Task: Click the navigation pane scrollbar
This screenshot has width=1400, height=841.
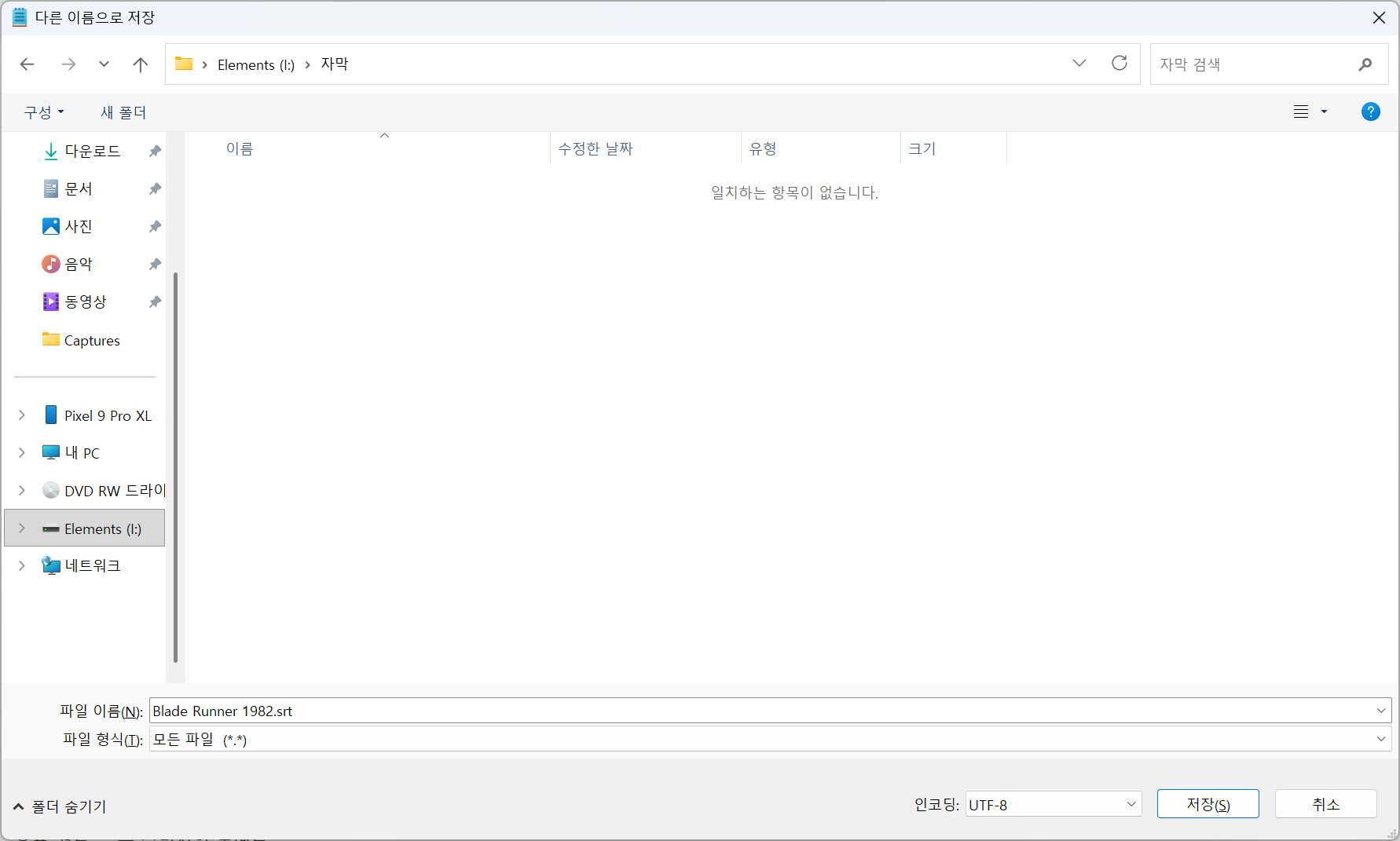Action: point(175,467)
